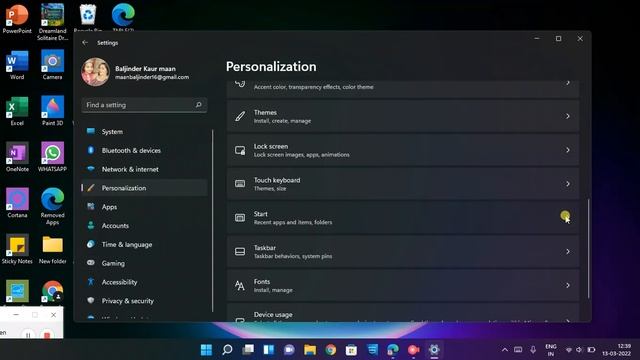Screen dimensions: 640x360
Task: Click the pause button in recorder window
Action: [28, 334]
